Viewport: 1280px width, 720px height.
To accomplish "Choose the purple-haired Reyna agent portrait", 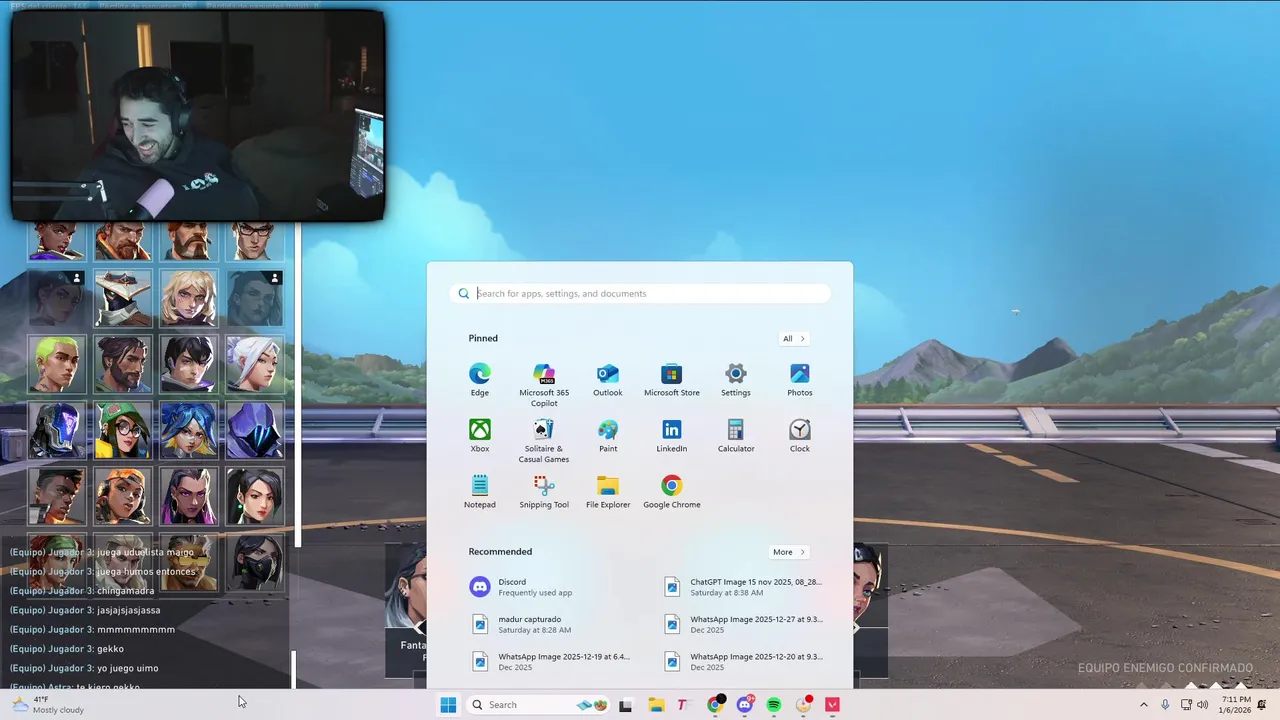I will coord(189,496).
